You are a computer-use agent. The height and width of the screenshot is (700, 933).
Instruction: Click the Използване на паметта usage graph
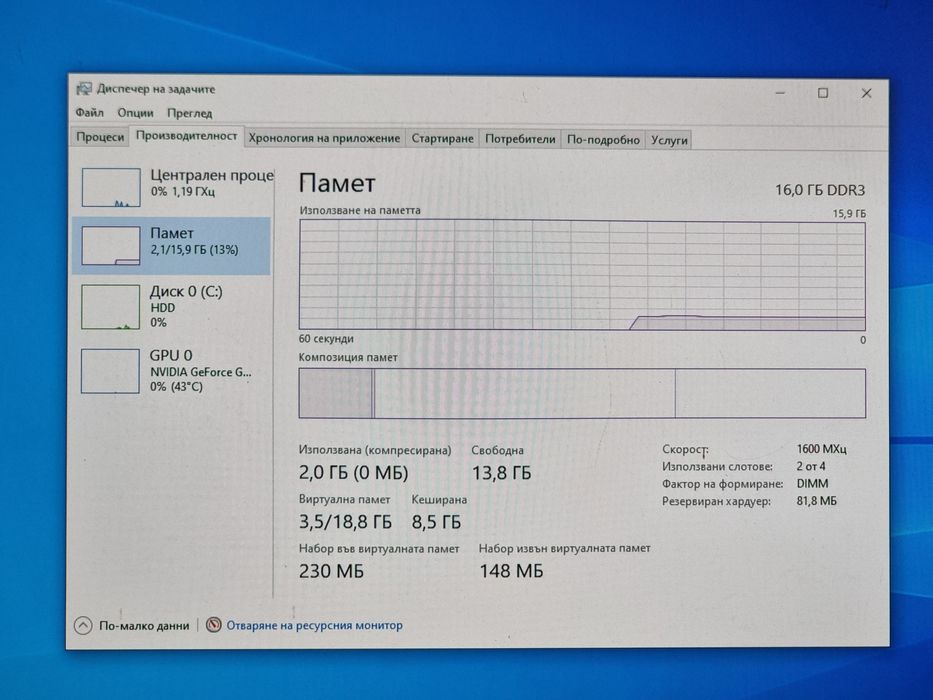click(x=582, y=274)
